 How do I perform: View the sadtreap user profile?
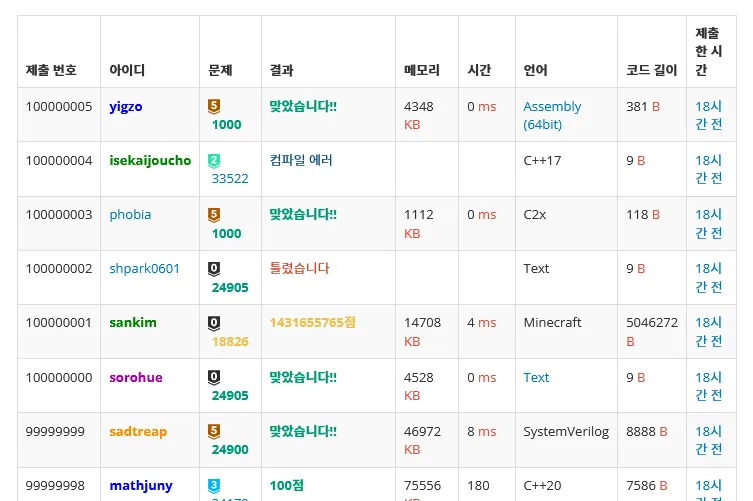(138, 432)
